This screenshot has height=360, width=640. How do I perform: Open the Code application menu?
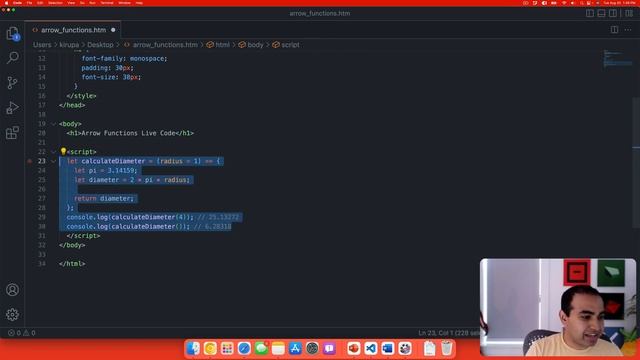(x=17, y=3)
